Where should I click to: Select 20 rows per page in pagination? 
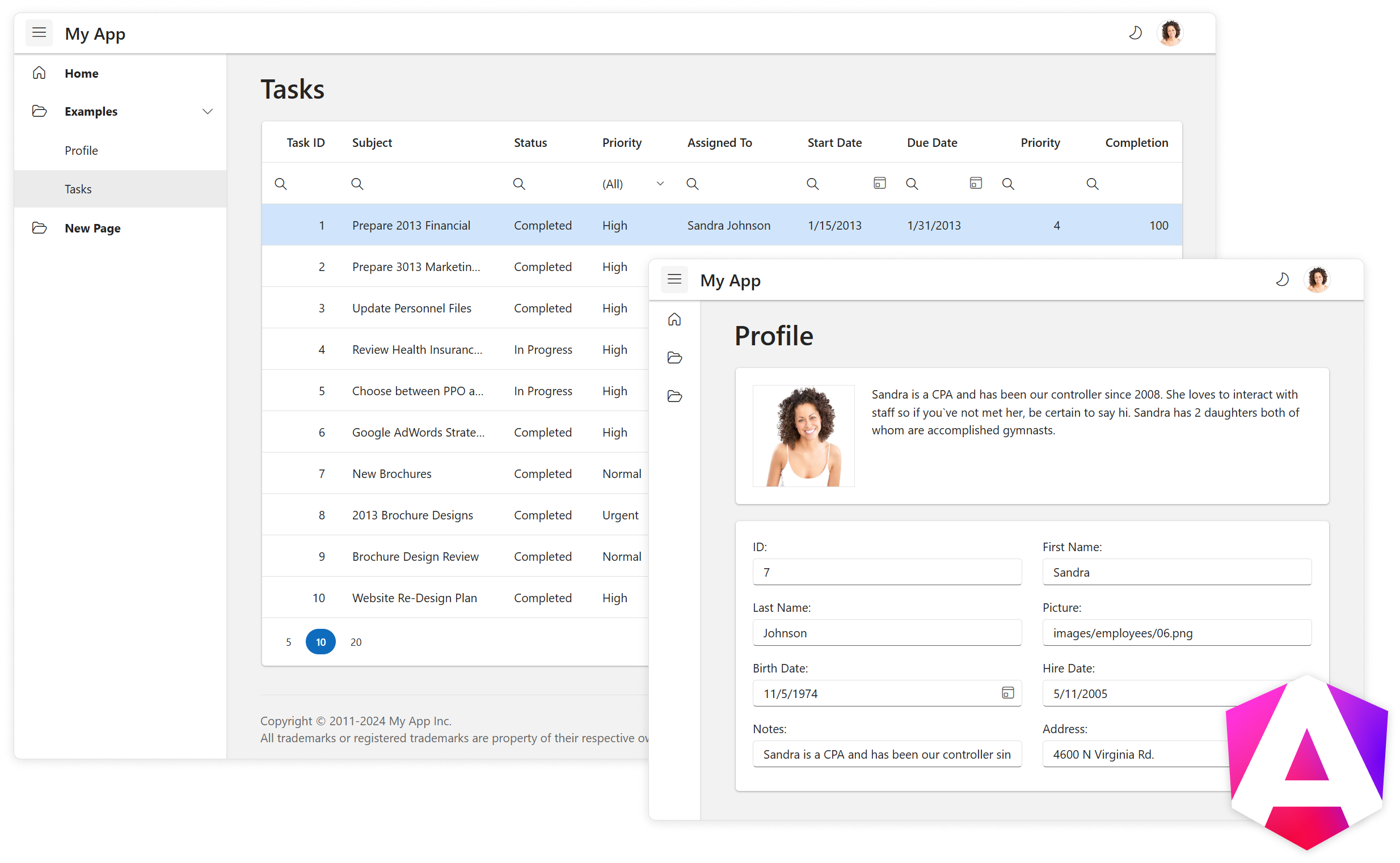point(355,641)
